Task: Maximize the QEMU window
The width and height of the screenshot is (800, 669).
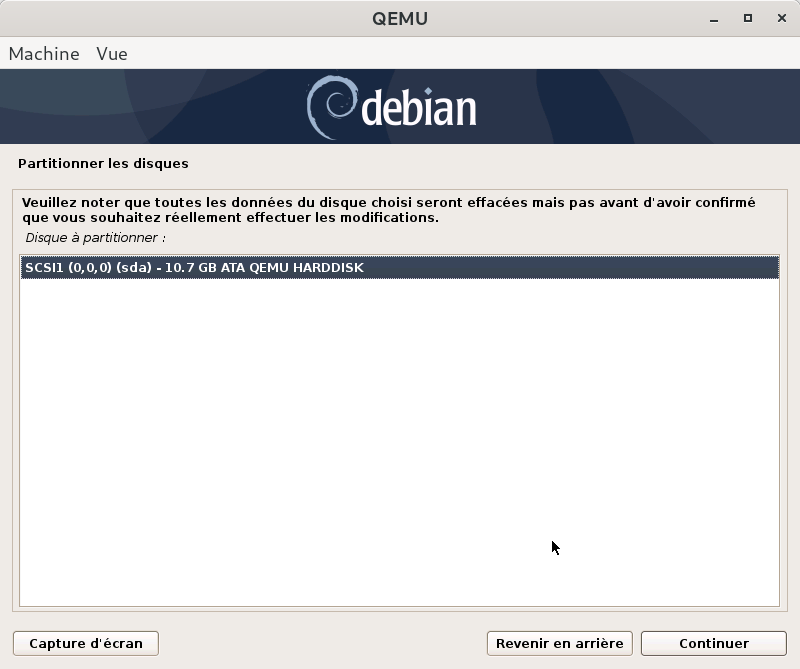Action: click(x=747, y=18)
